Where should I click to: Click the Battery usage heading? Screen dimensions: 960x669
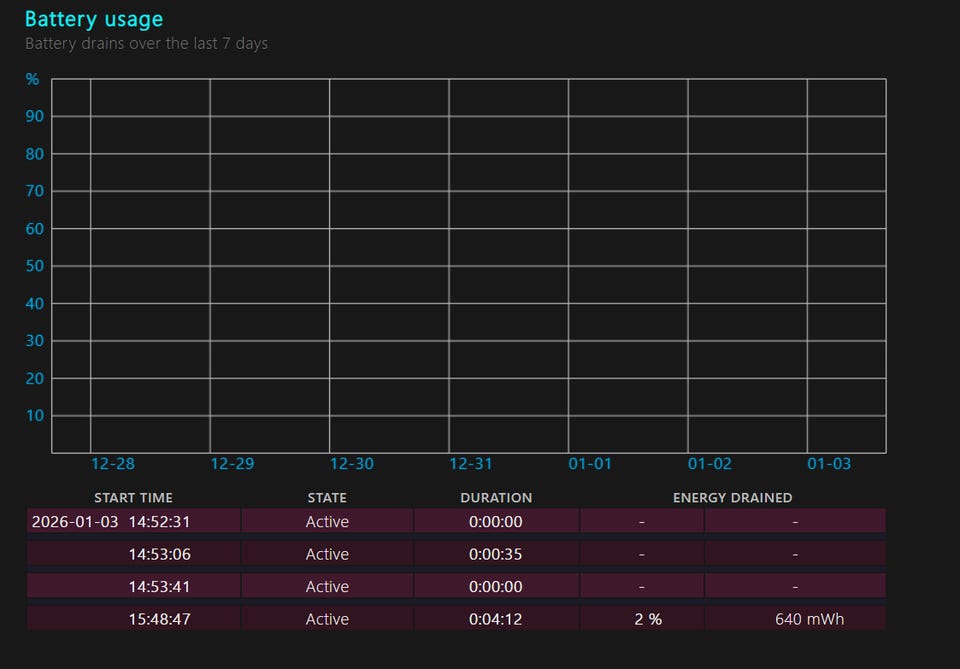click(93, 19)
